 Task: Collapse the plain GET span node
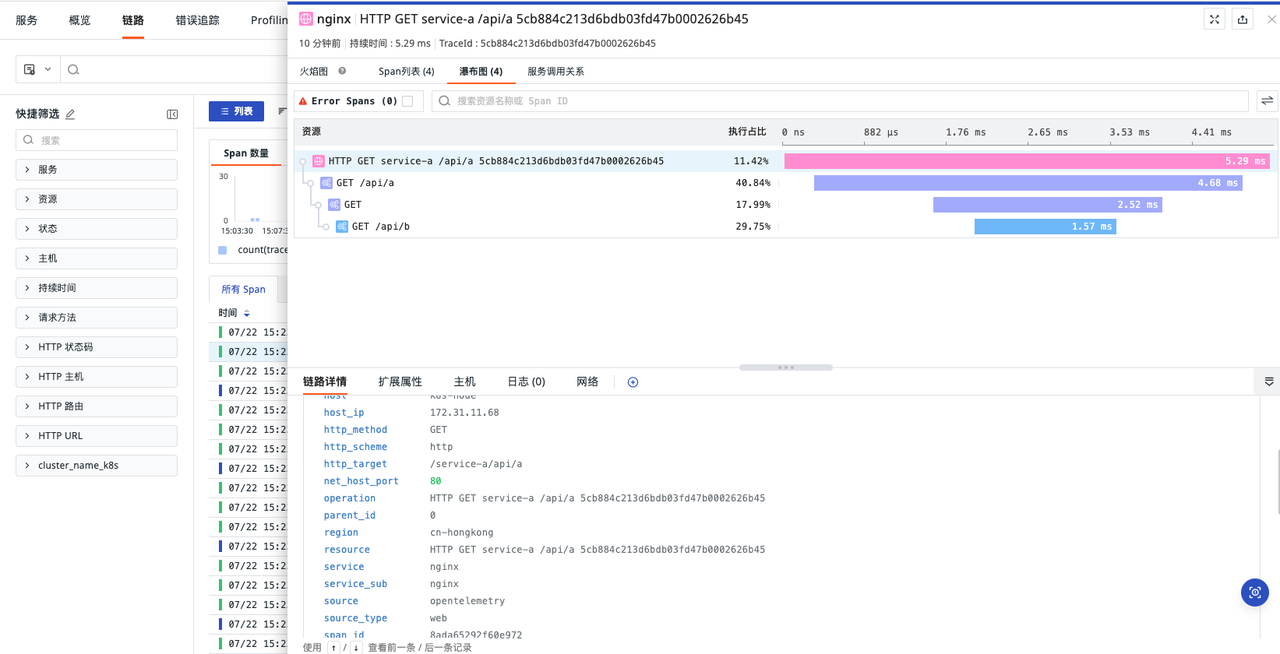(x=318, y=205)
